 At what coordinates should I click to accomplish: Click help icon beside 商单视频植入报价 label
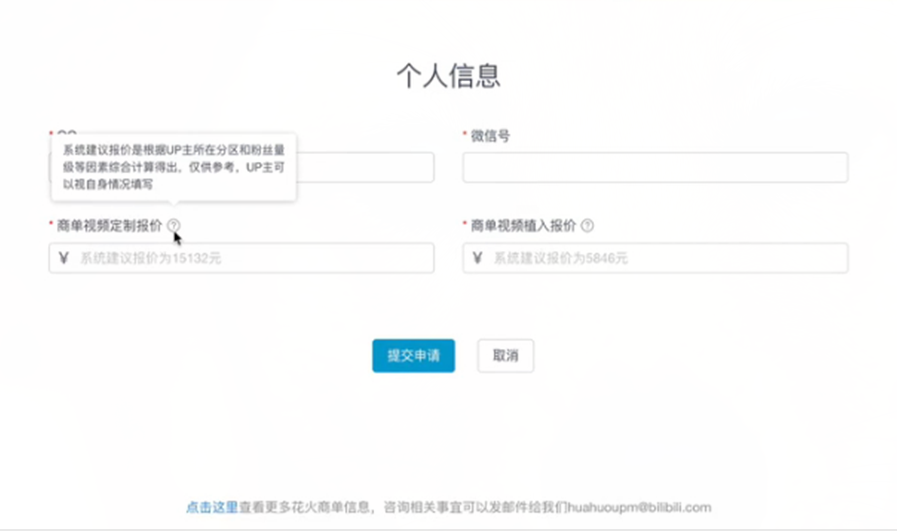pyautogui.click(x=587, y=226)
